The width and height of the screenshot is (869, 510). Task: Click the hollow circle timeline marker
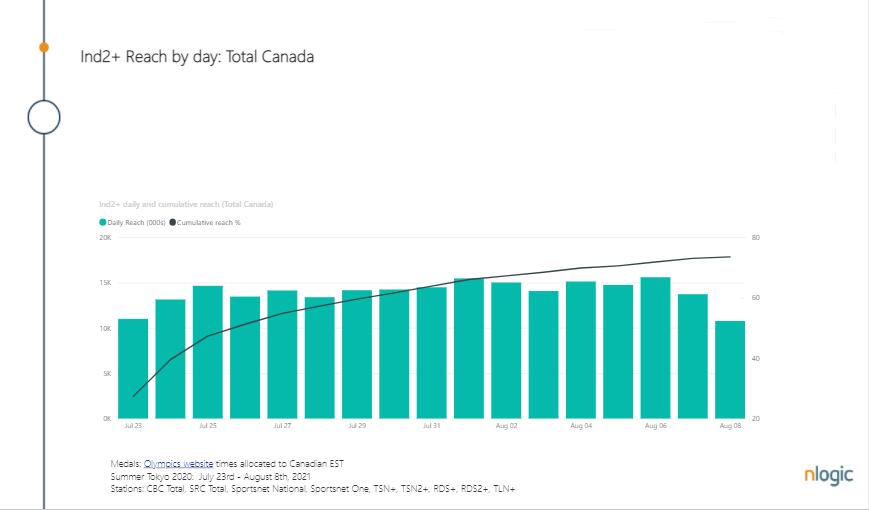44,117
